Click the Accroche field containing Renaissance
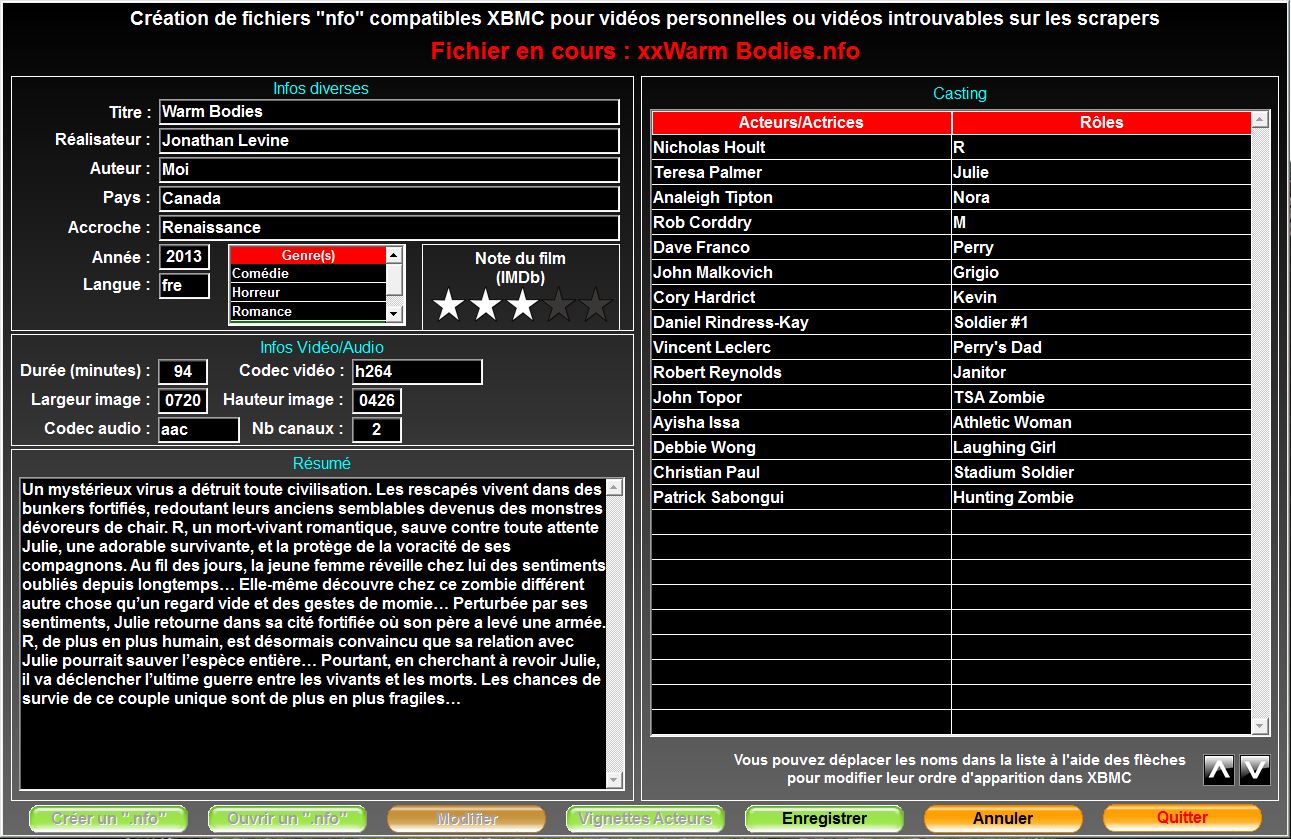Image resolution: width=1291 pixels, height=839 pixels. [x=389, y=228]
